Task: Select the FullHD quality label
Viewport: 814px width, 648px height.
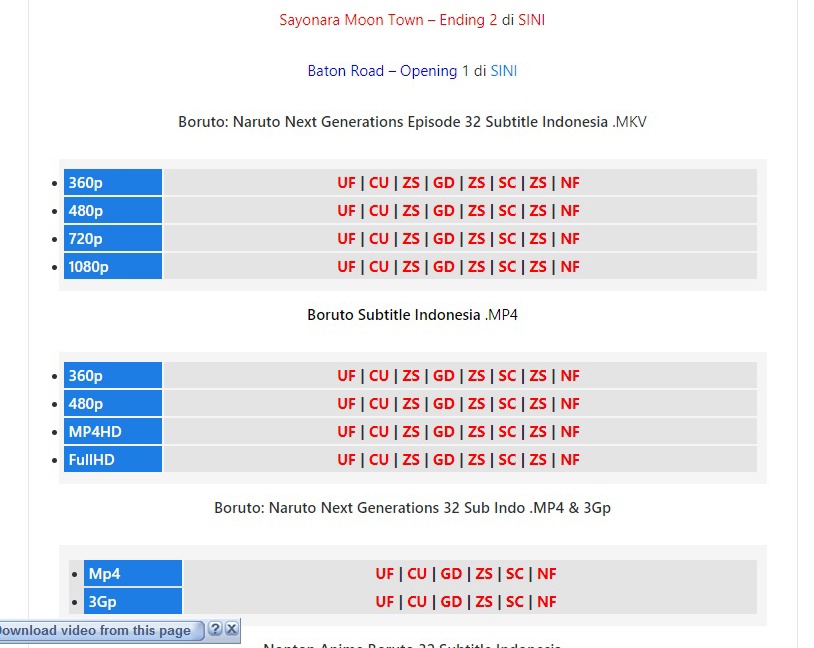Action: pos(113,460)
